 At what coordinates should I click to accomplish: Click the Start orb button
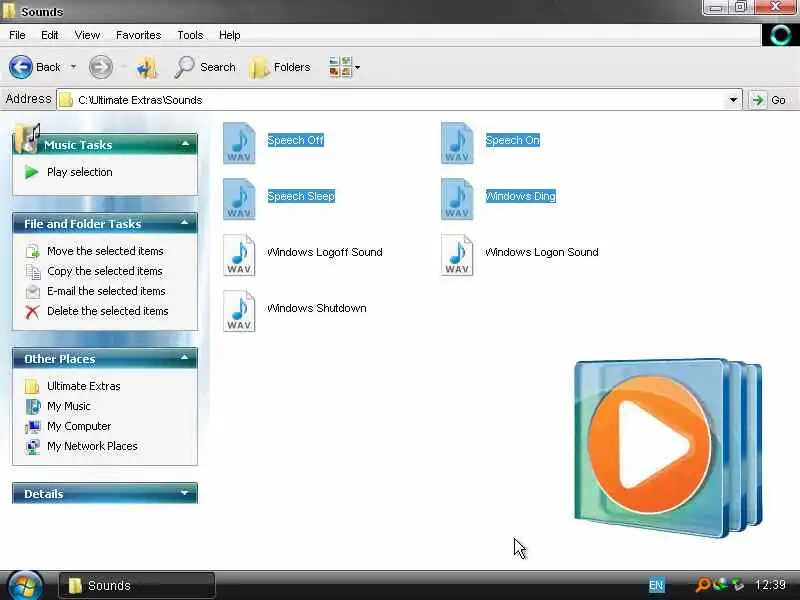pos(25,585)
